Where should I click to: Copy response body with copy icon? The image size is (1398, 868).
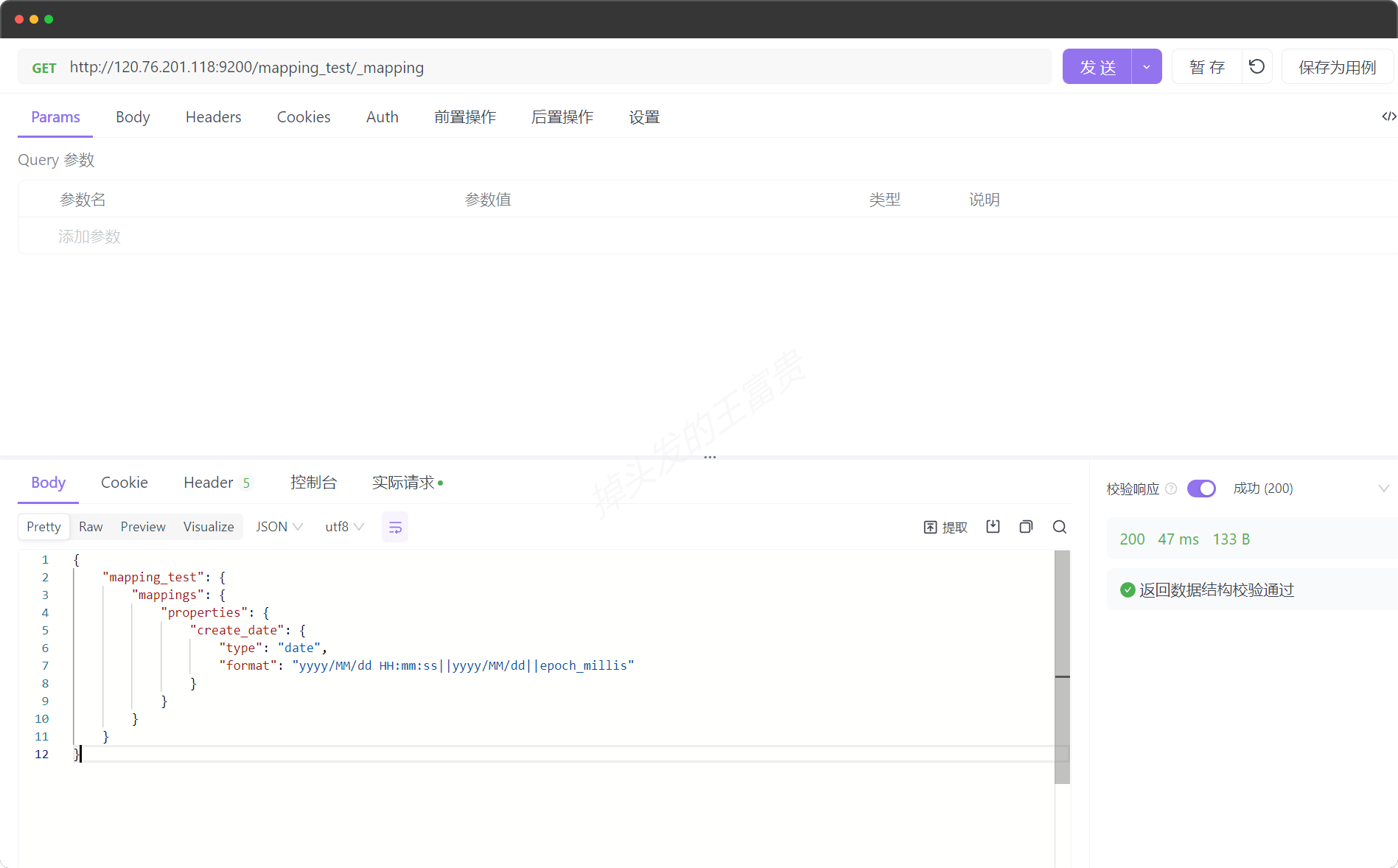coord(1026,527)
